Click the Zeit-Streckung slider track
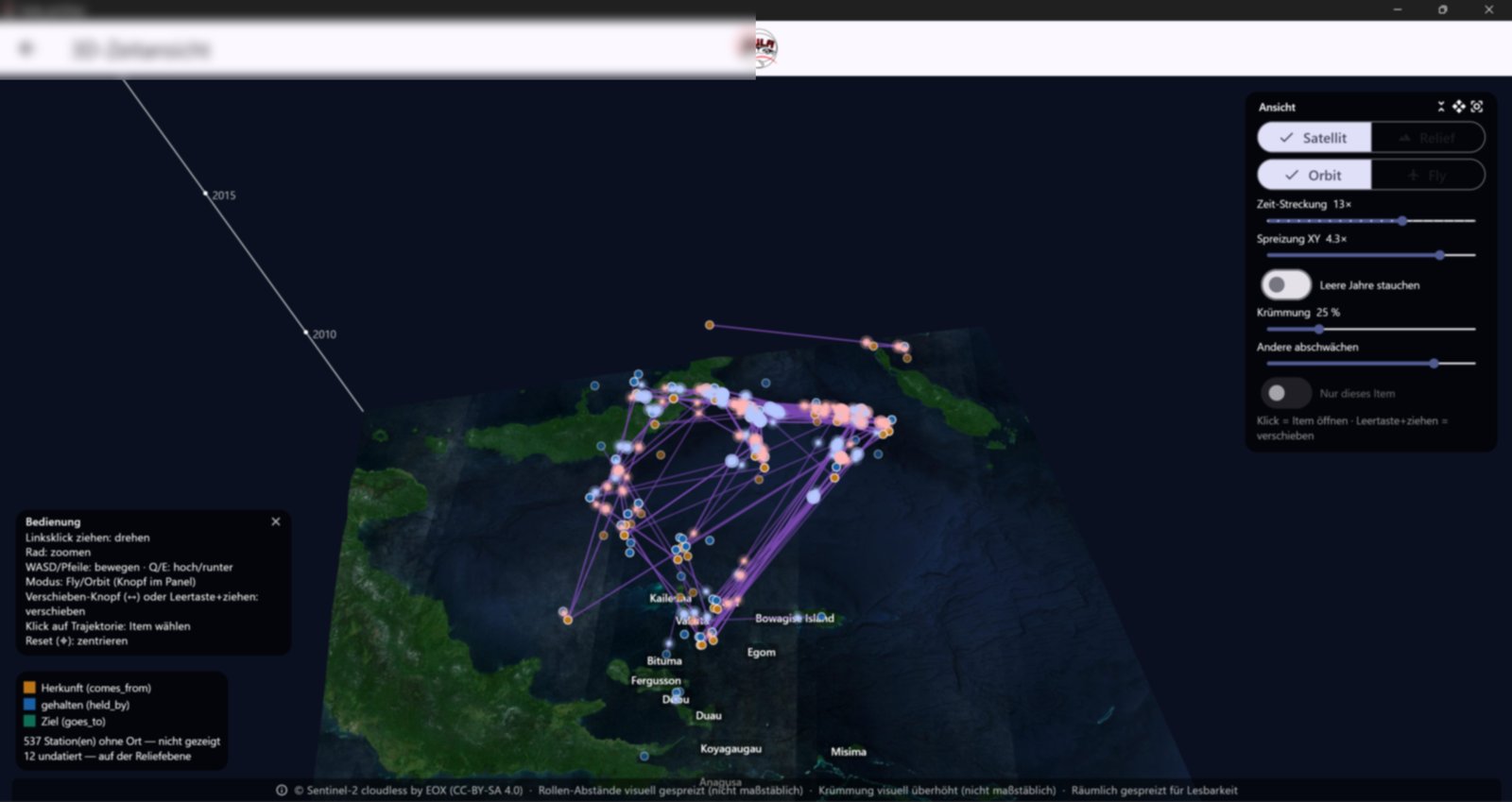The image size is (1512, 802). coord(1370,220)
